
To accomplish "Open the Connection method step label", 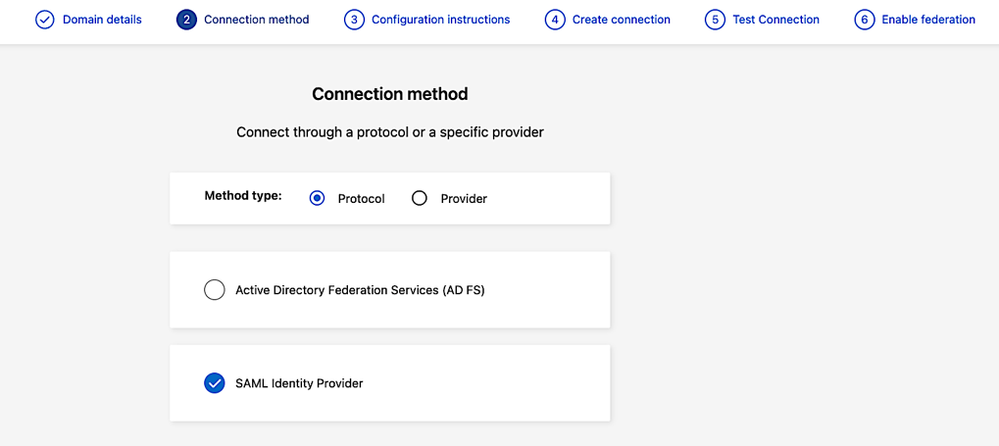I will point(256,20).
